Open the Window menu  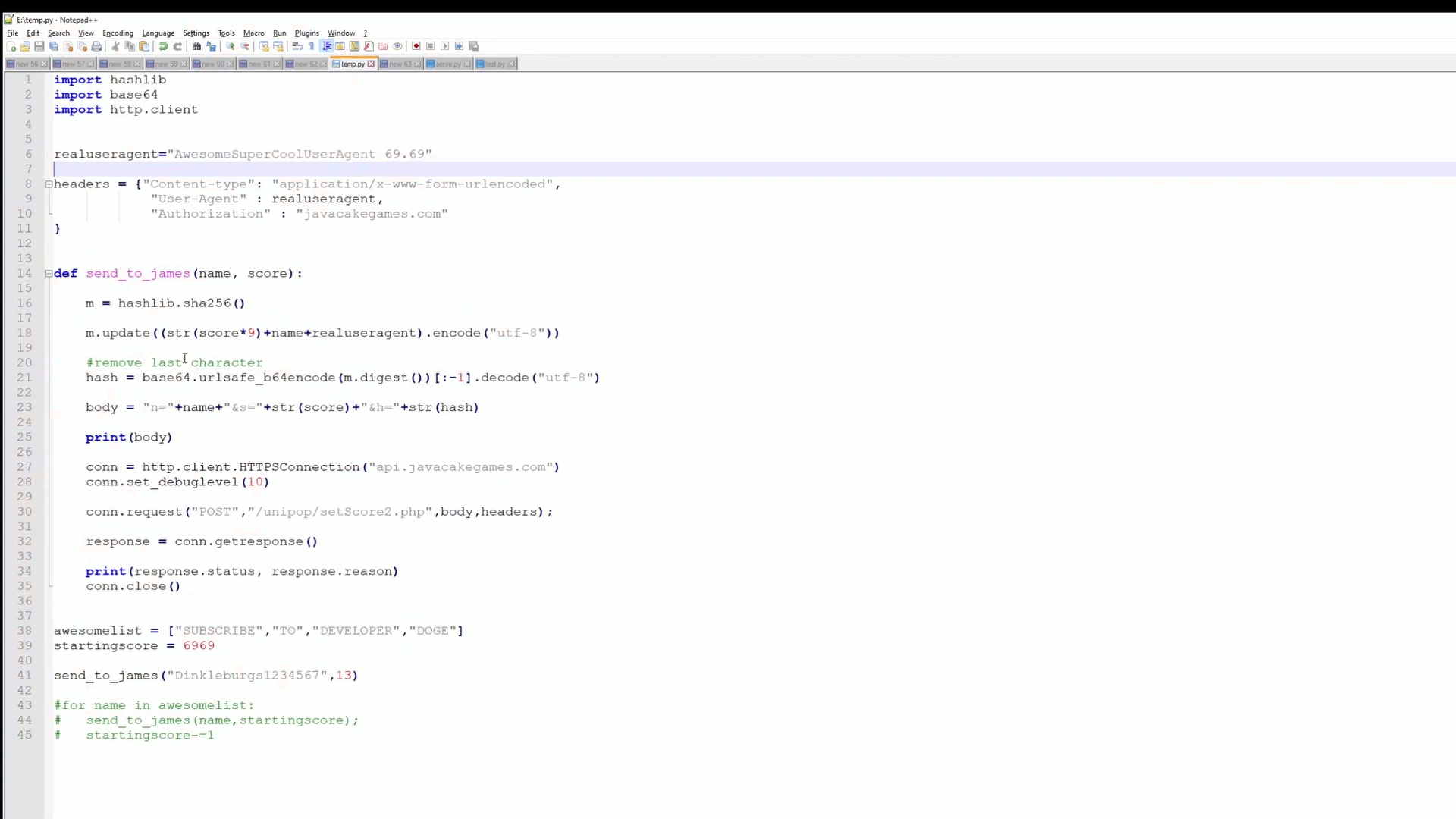(x=341, y=33)
